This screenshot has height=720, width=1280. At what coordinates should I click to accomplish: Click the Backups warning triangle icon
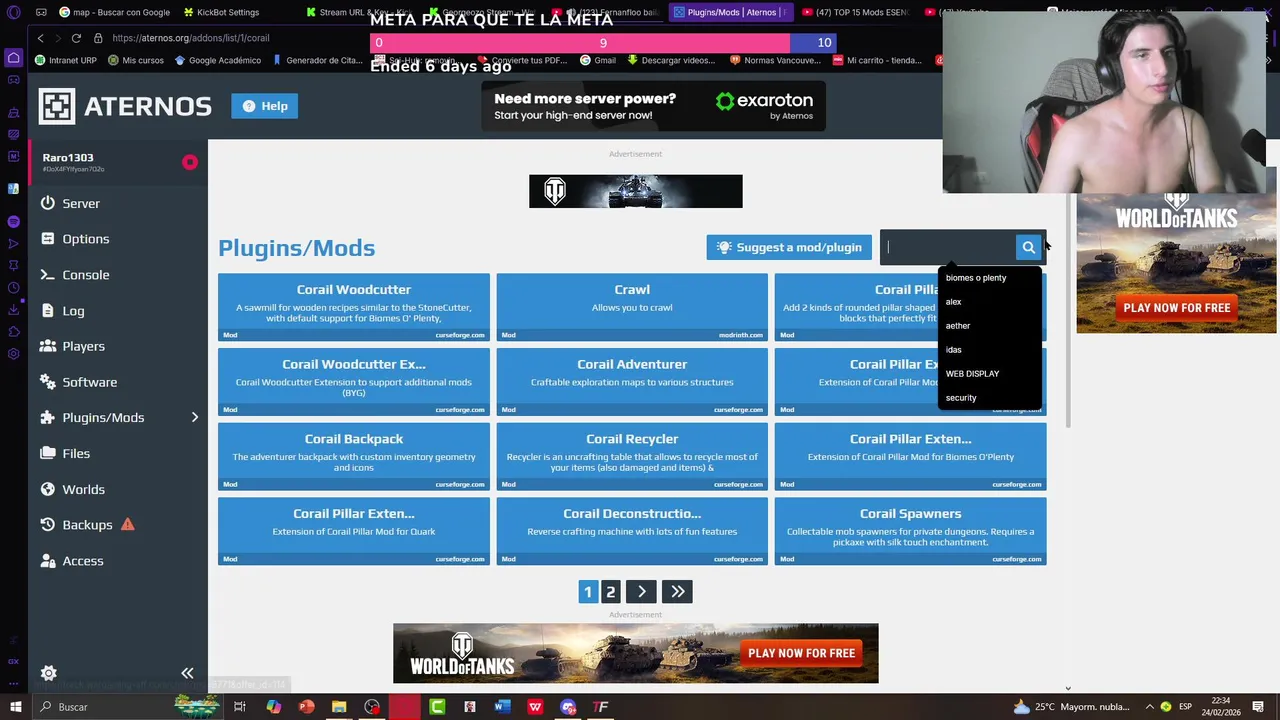point(127,524)
